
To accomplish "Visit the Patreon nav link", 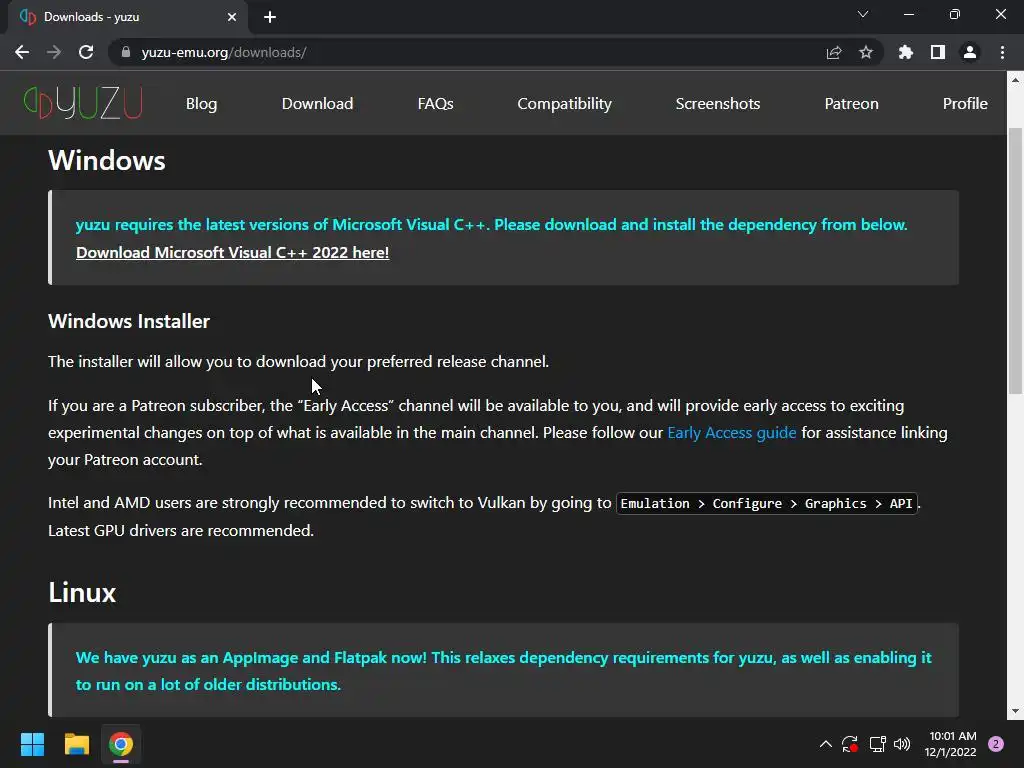I will tap(852, 104).
